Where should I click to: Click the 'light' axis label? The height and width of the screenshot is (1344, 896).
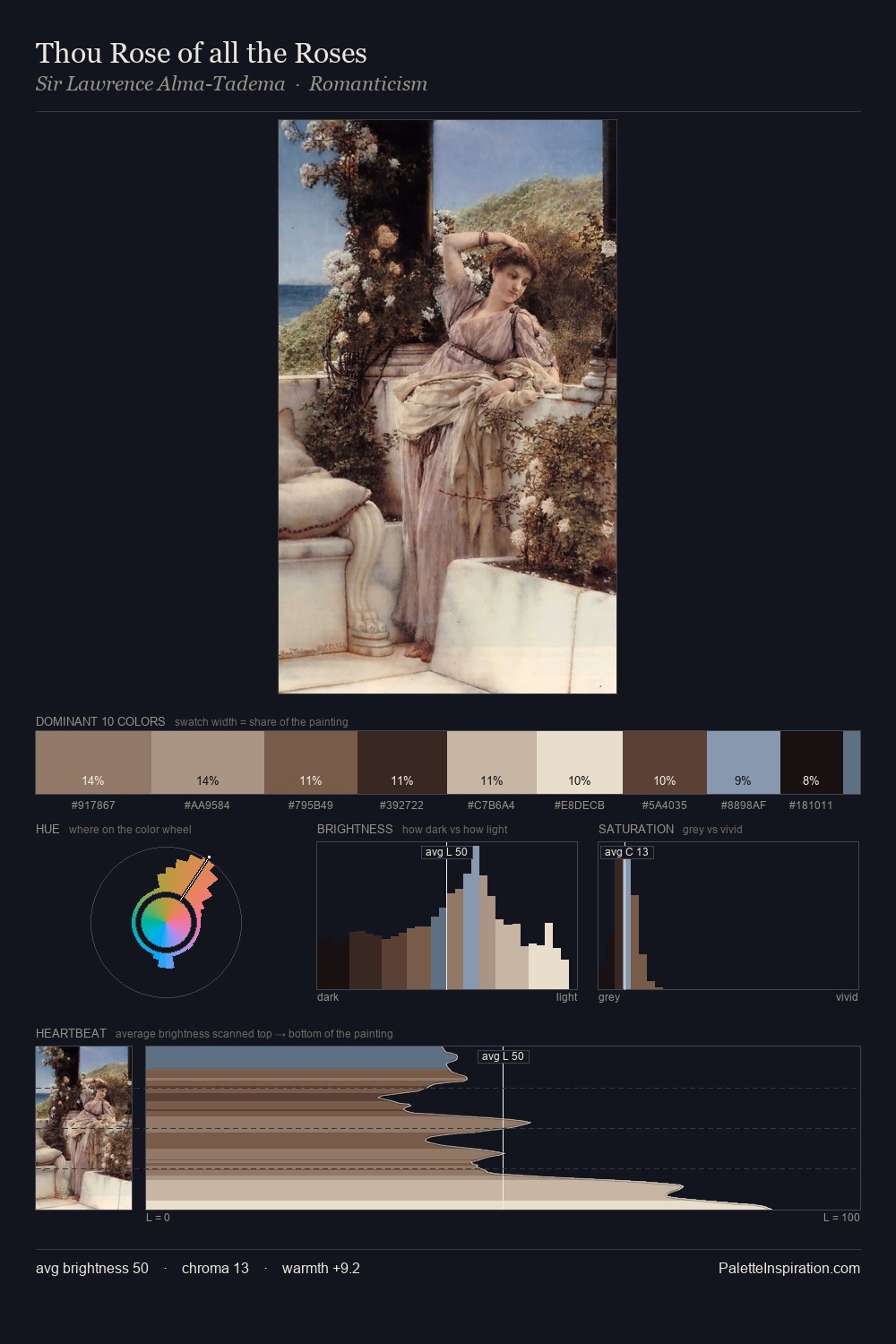(x=566, y=997)
